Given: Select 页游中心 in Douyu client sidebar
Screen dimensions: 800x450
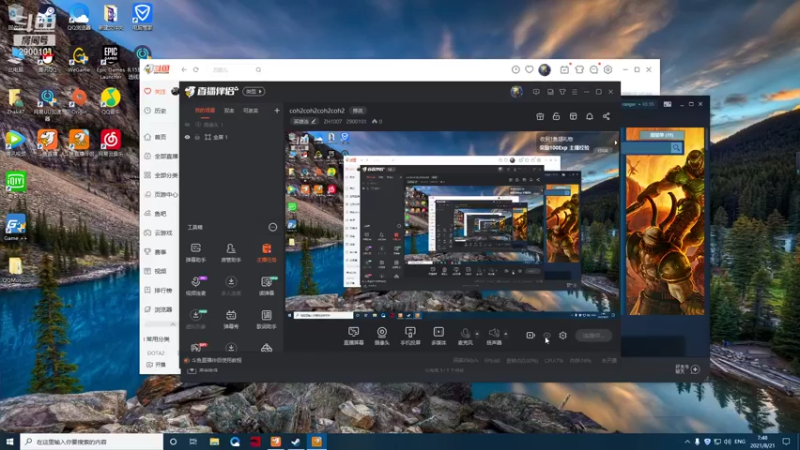Looking at the screenshot, I should 160,194.
